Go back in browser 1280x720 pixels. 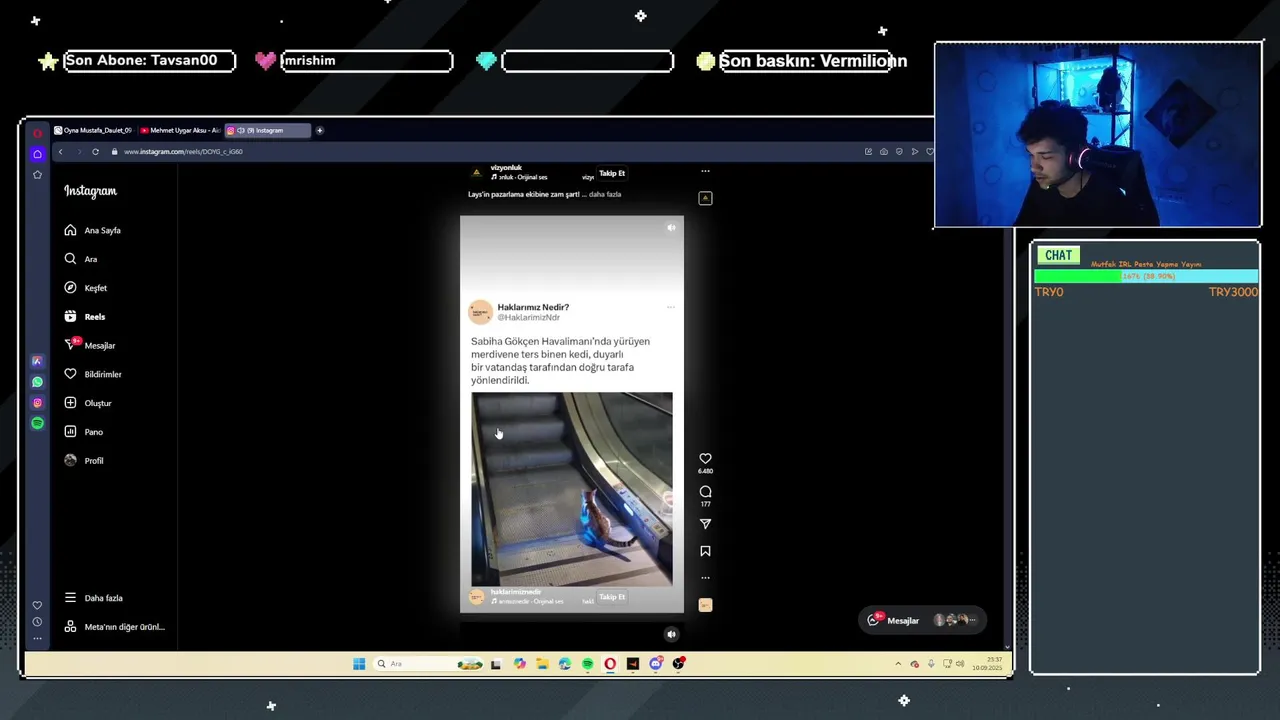(60, 152)
